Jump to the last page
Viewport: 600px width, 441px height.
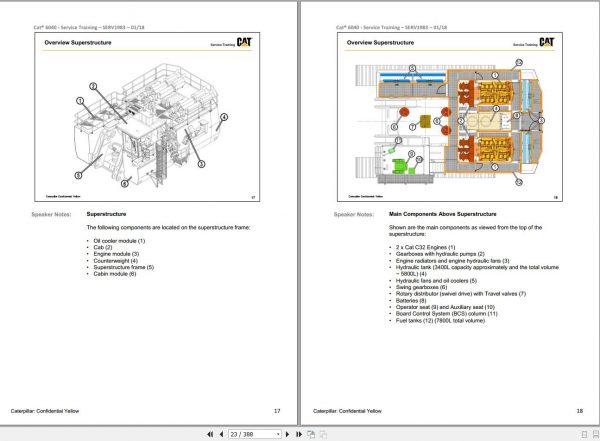point(299,434)
